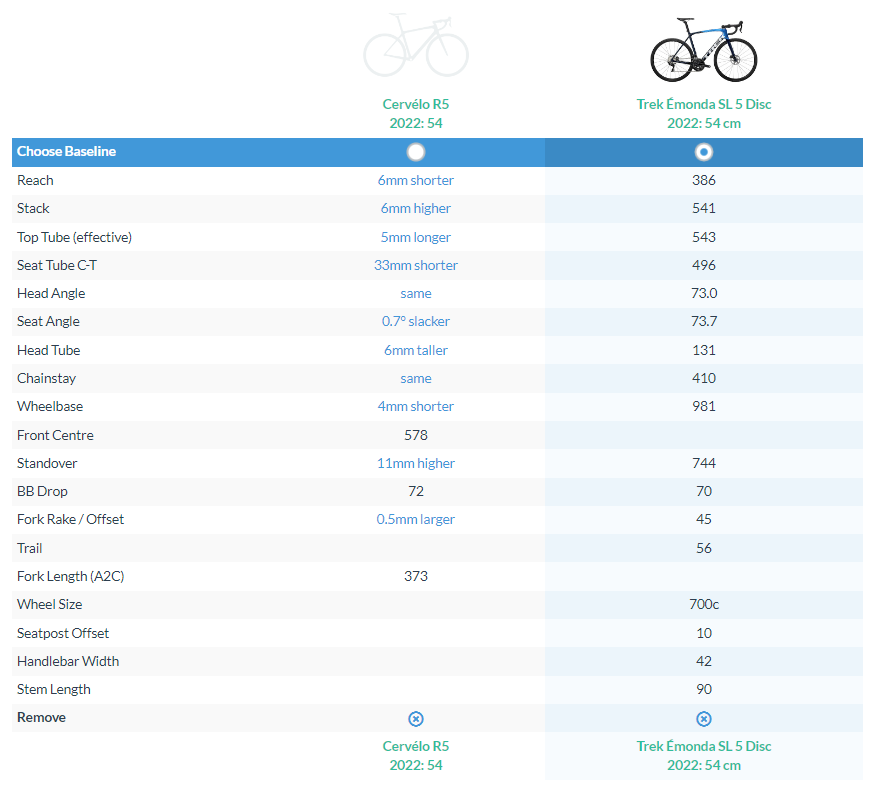Select the Reach row label
This screenshot has width=869, height=800.
pos(35,180)
